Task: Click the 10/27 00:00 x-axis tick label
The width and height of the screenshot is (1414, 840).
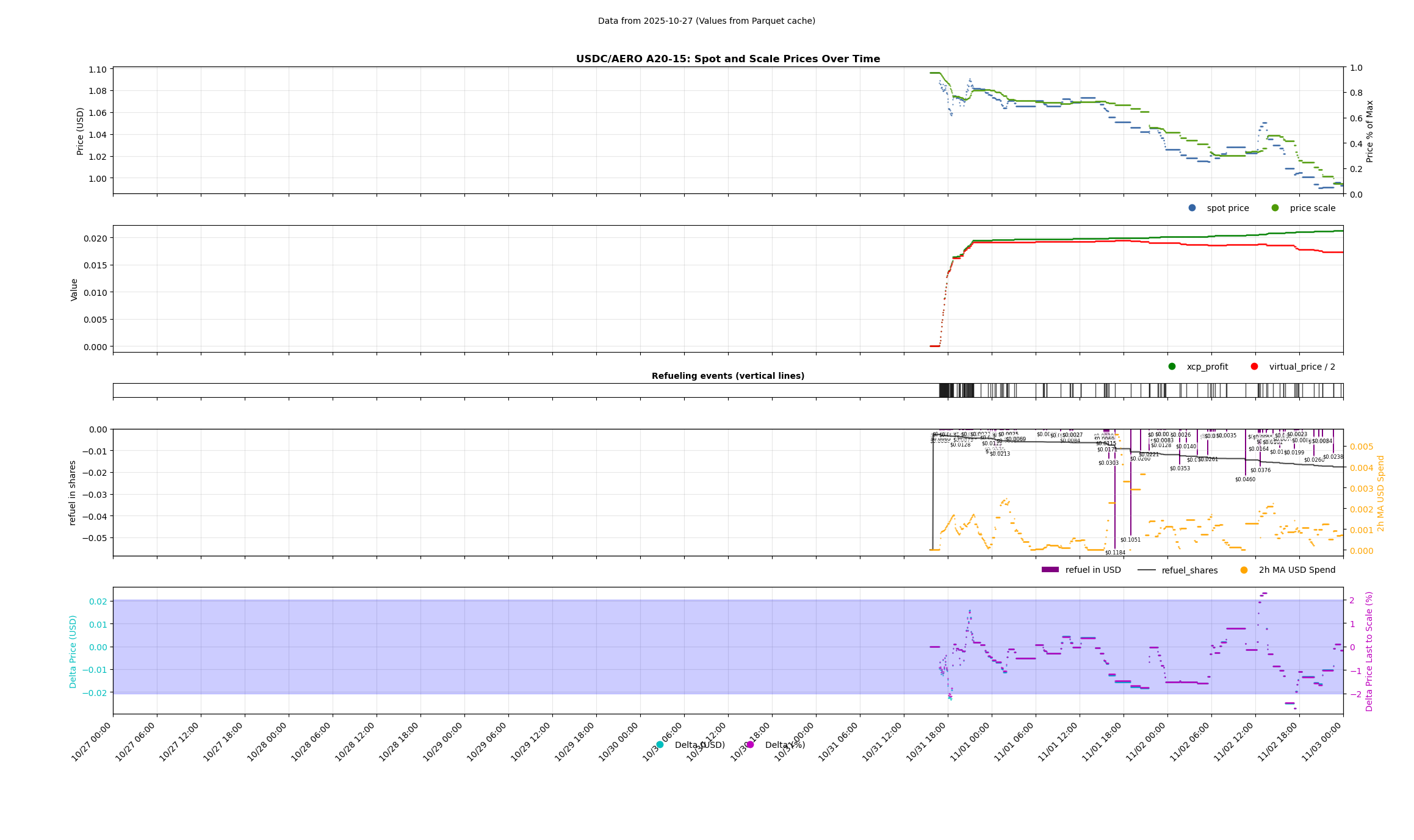Action: [x=92, y=741]
